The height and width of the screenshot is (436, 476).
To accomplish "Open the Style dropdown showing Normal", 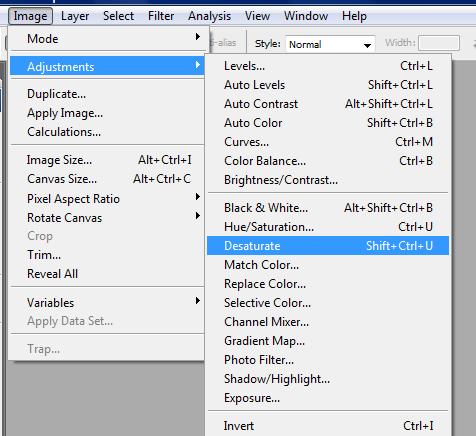I will click(x=330, y=44).
